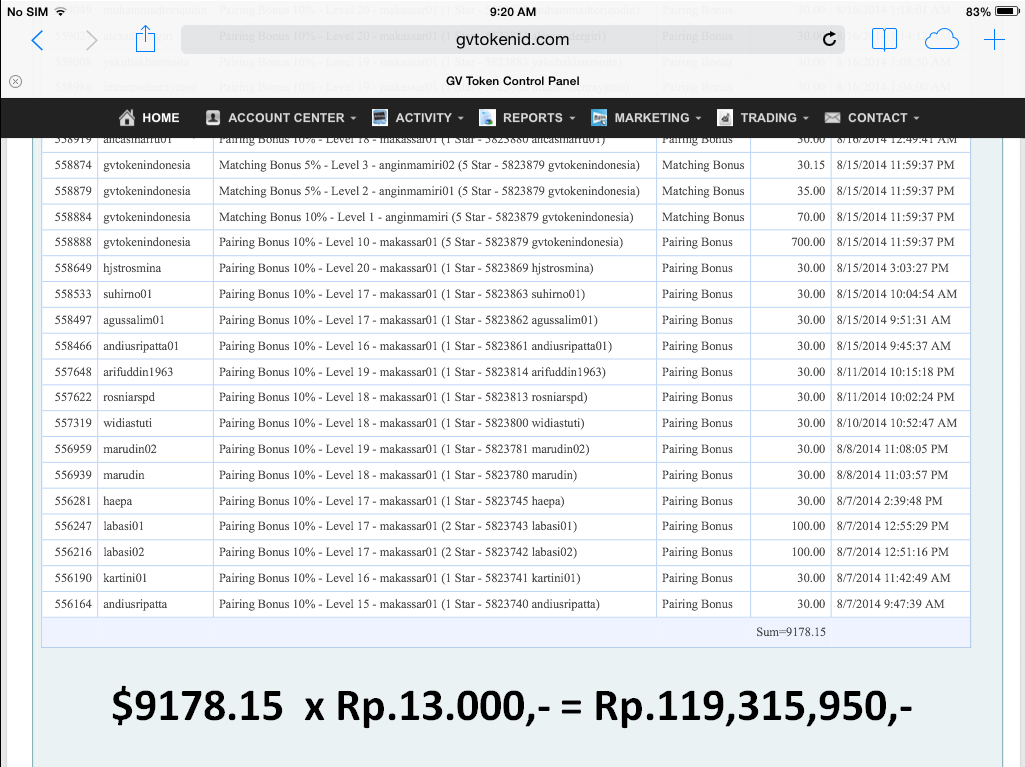Click the Trading icon

click(724, 118)
